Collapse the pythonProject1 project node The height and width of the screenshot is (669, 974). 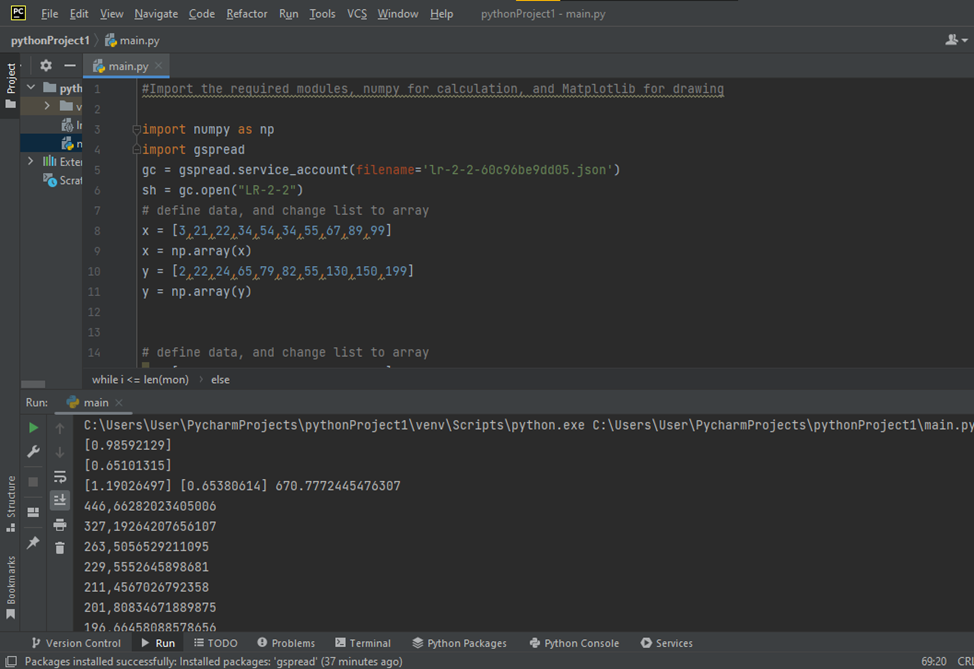click(x=30, y=87)
